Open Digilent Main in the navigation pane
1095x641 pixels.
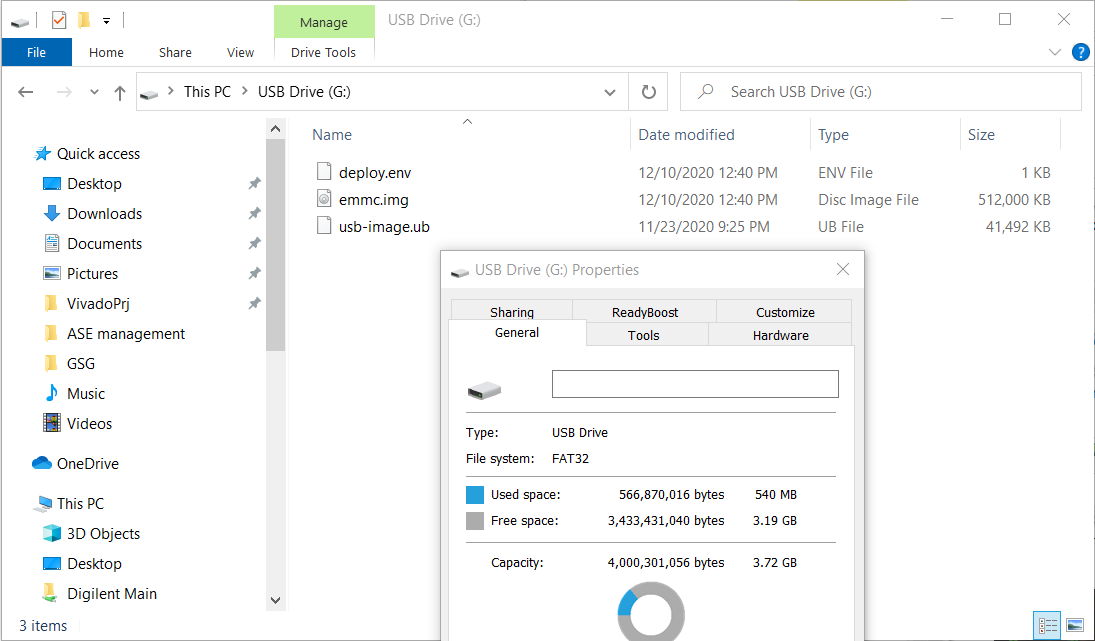tap(112, 594)
